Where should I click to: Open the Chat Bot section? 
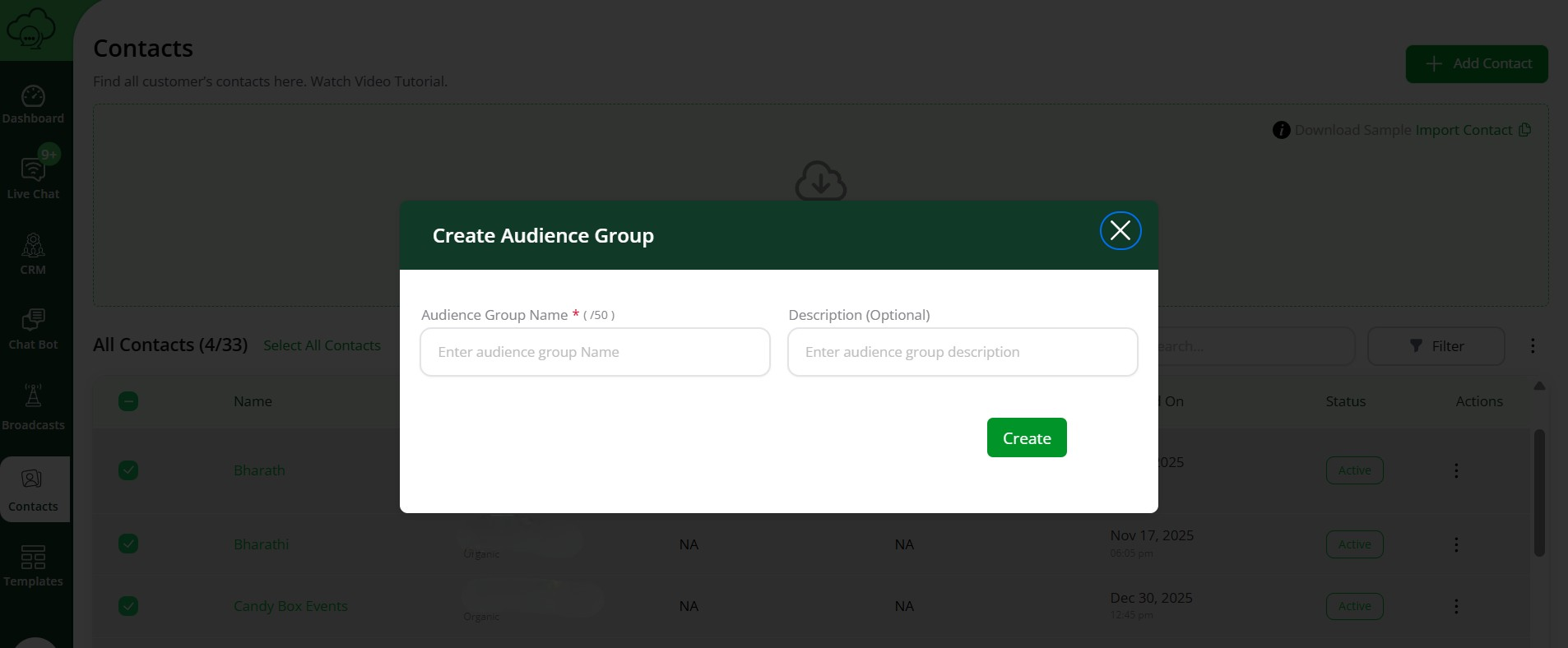point(33,329)
